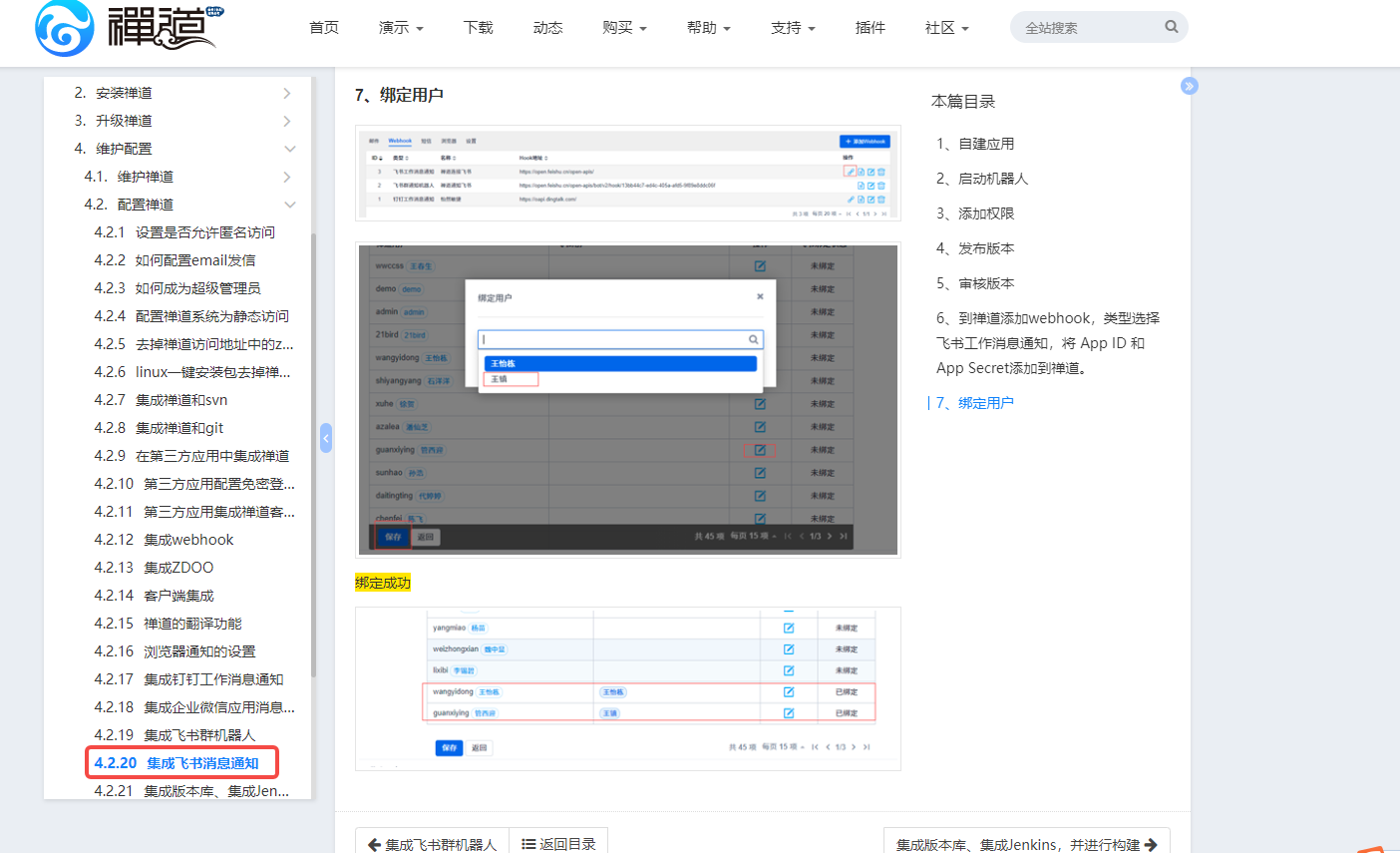Viewport: 1400px width, 853px height.
Task: Collapse the right table of contents panel
Action: [x=1189, y=86]
